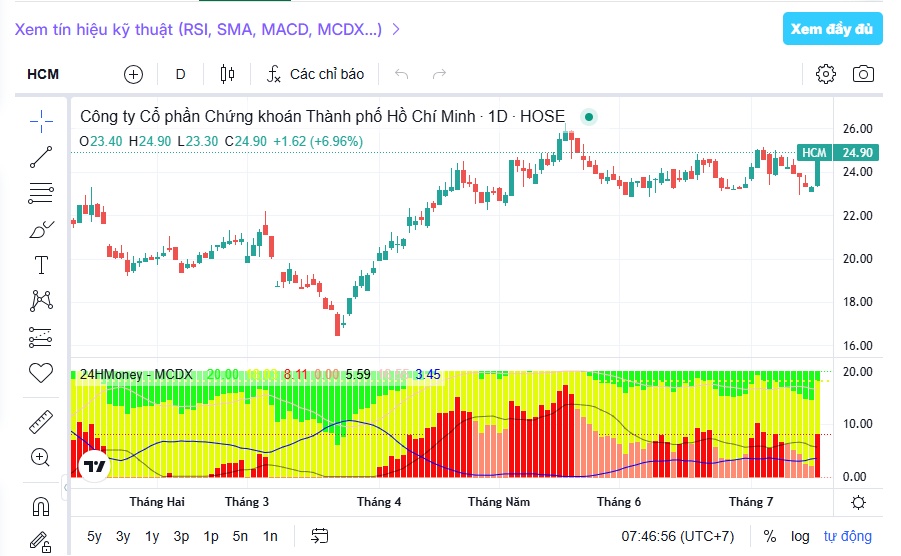Click the 'Xem đầy đủ' button
The height and width of the screenshot is (556, 901).
click(x=832, y=29)
